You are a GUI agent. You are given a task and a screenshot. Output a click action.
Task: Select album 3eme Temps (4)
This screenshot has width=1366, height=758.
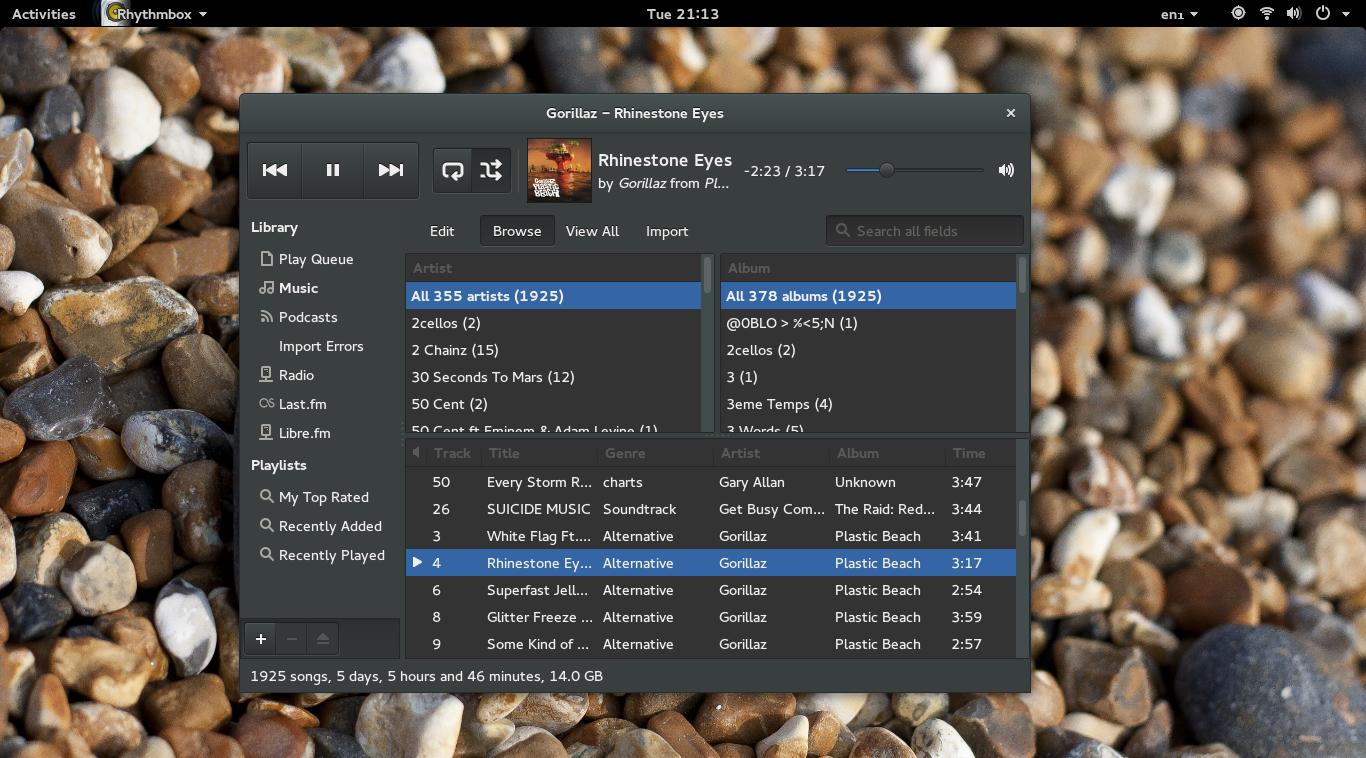(x=868, y=404)
